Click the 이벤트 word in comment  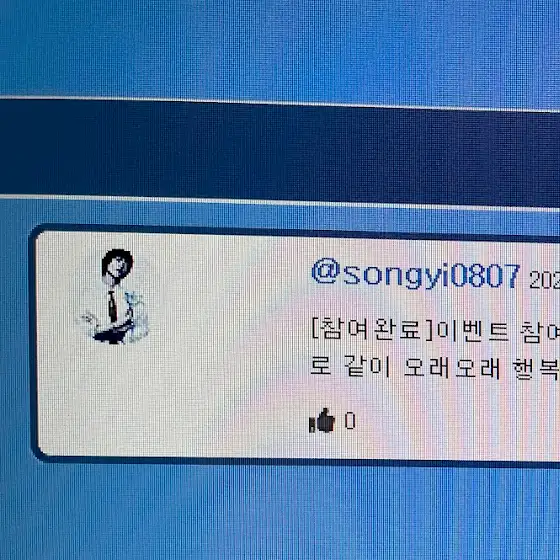(x=474, y=330)
